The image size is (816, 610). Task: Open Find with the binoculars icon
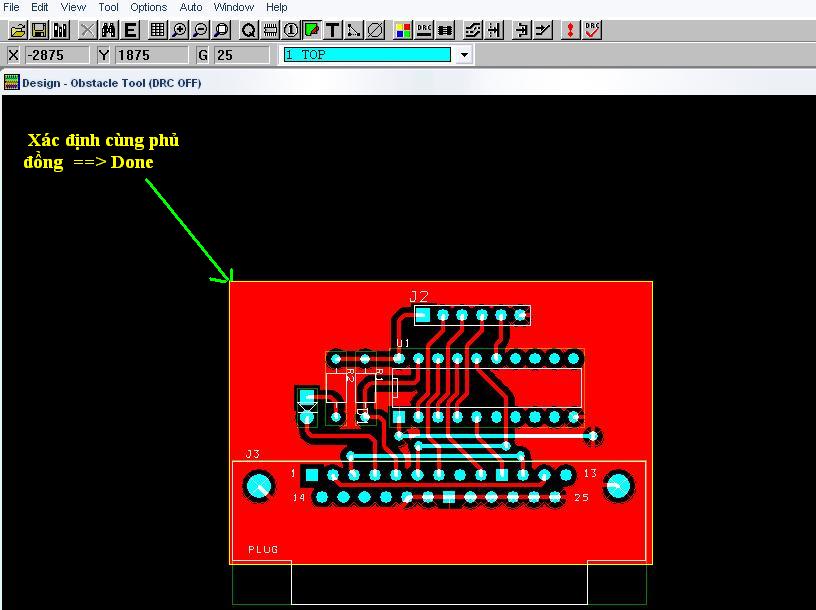109,31
